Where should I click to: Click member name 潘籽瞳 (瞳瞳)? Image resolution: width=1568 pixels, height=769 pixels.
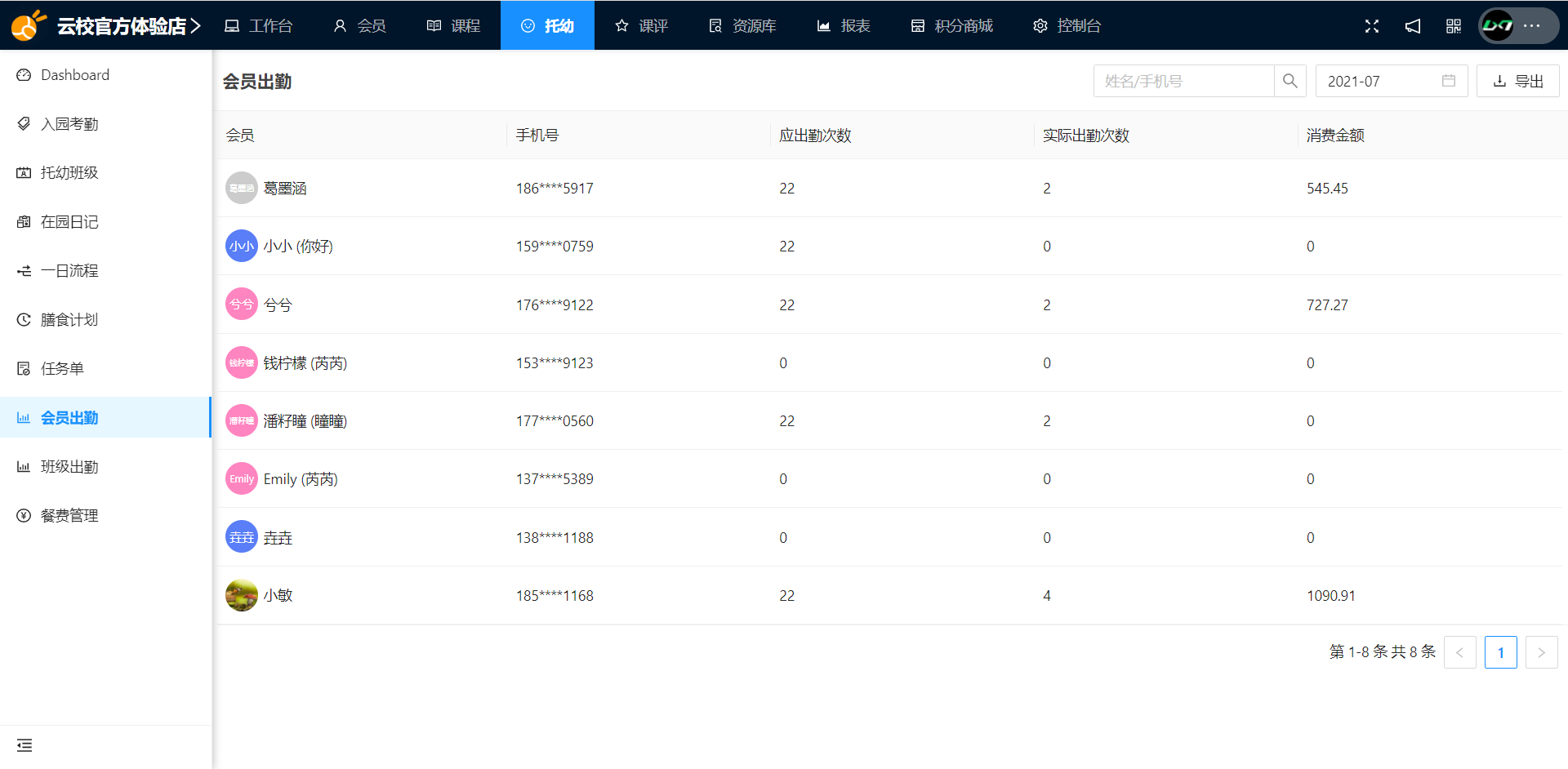[x=305, y=421]
